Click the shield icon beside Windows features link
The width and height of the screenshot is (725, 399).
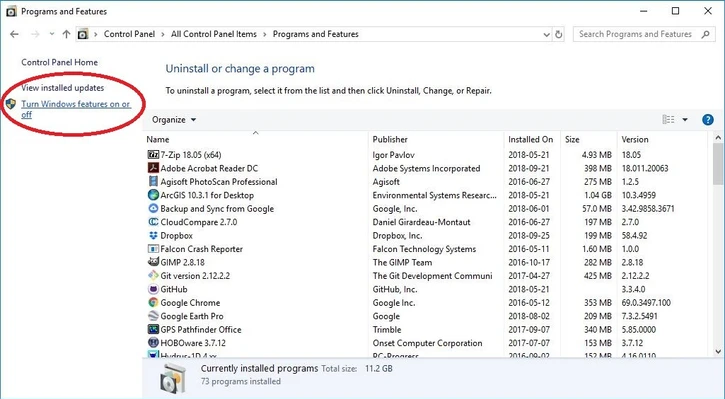click(11, 104)
